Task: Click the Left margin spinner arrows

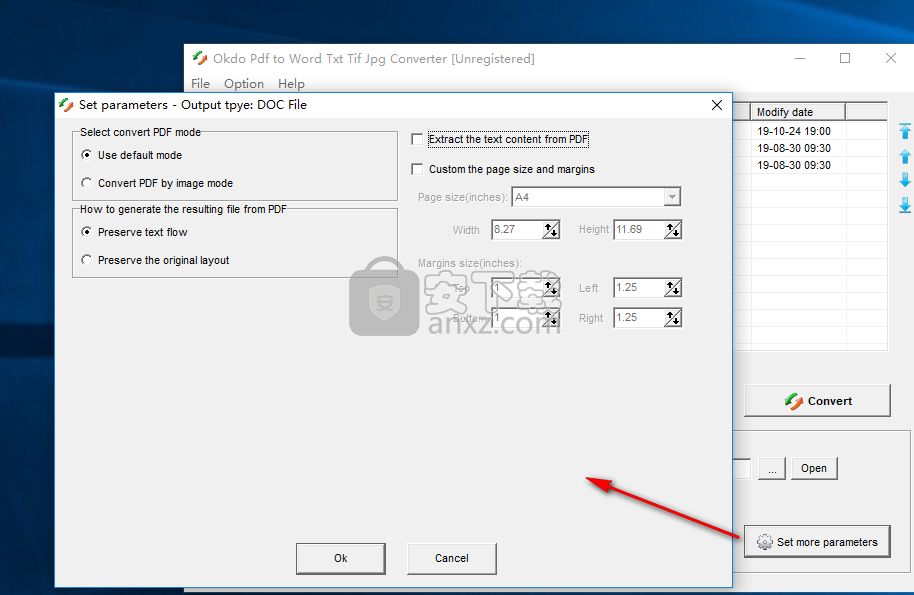Action: click(x=673, y=288)
